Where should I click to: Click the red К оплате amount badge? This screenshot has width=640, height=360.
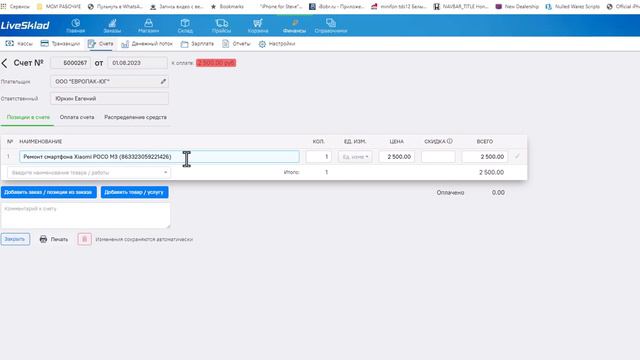[216, 63]
